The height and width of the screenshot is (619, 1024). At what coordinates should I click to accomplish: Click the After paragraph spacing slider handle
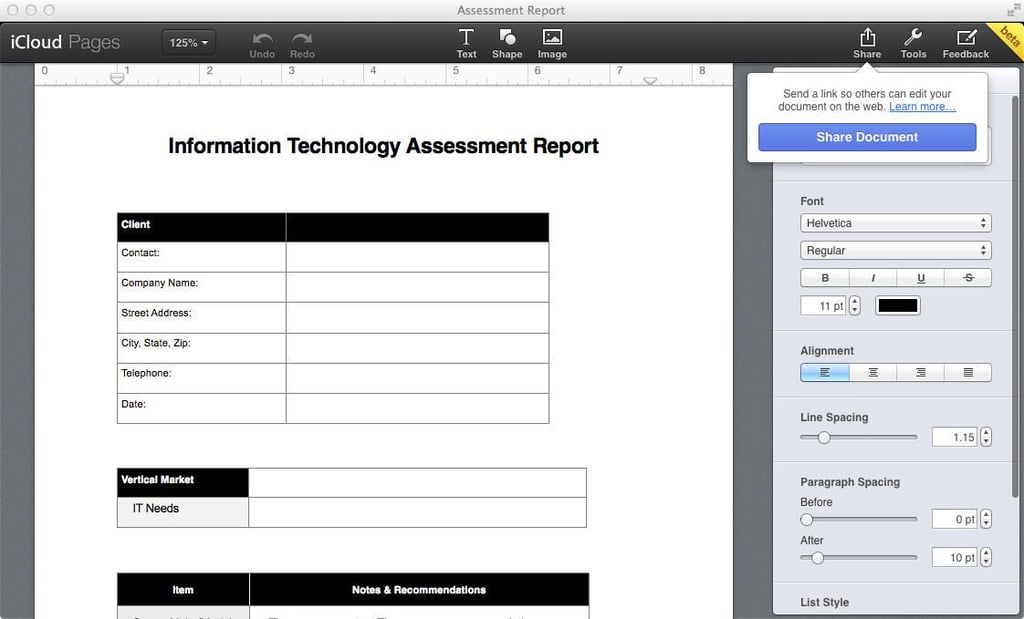coord(817,557)
